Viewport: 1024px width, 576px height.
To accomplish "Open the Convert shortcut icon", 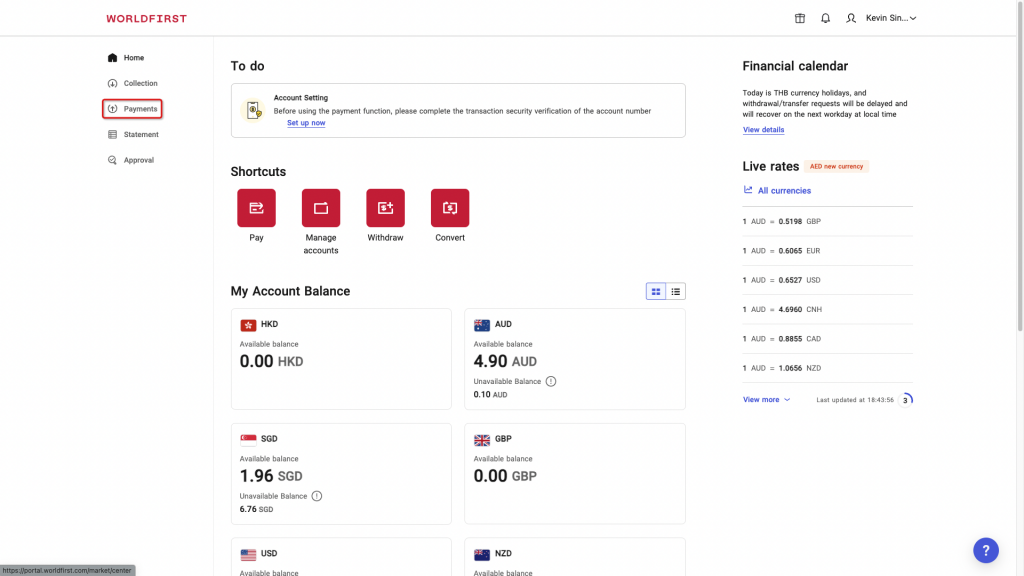I will 450,208.
